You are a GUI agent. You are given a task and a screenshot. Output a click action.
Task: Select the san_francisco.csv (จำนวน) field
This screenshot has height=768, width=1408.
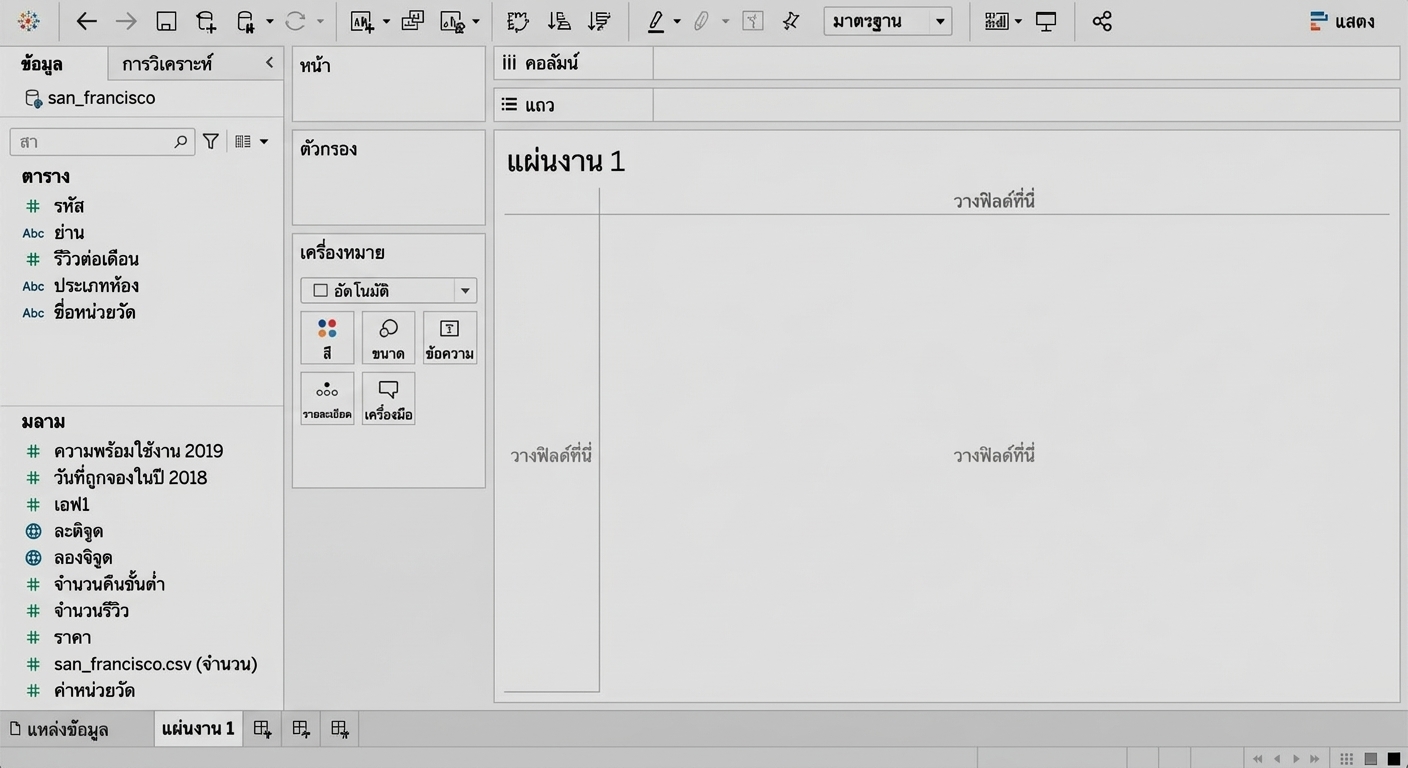tap(156, 664)
